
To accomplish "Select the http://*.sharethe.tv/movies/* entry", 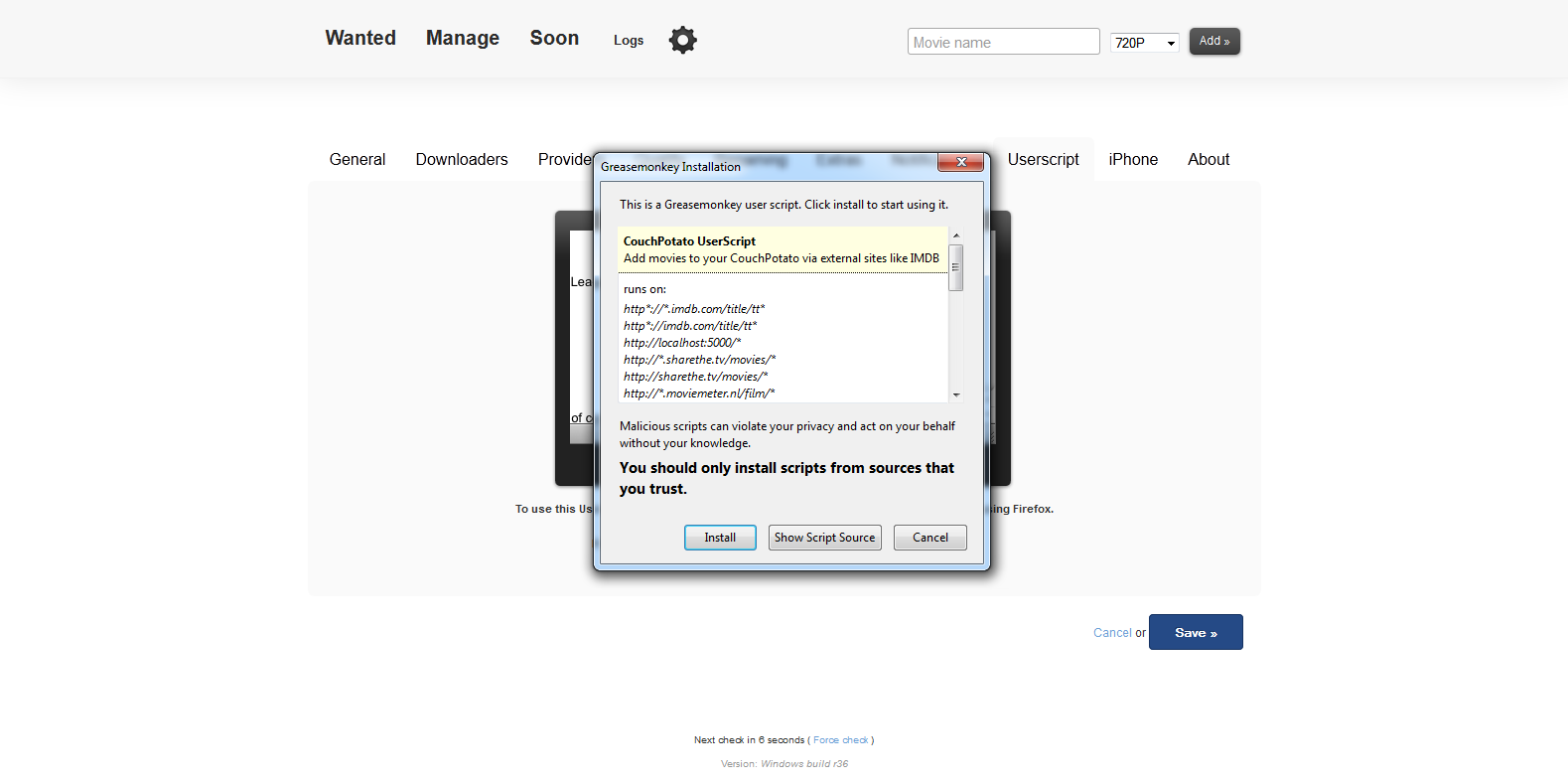I will [700, 360].
